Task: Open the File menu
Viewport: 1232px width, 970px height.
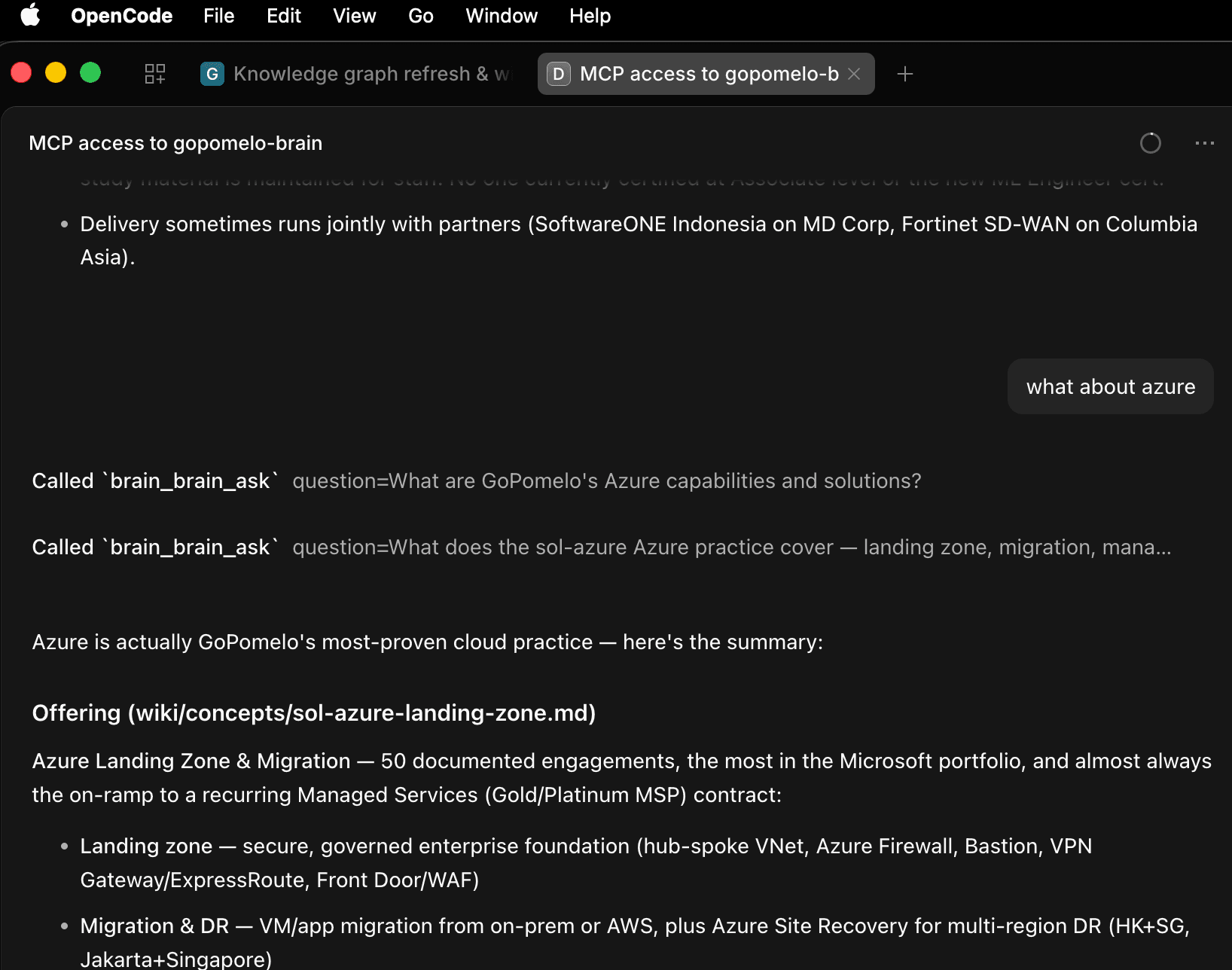Action: click(x=218, y=16)
